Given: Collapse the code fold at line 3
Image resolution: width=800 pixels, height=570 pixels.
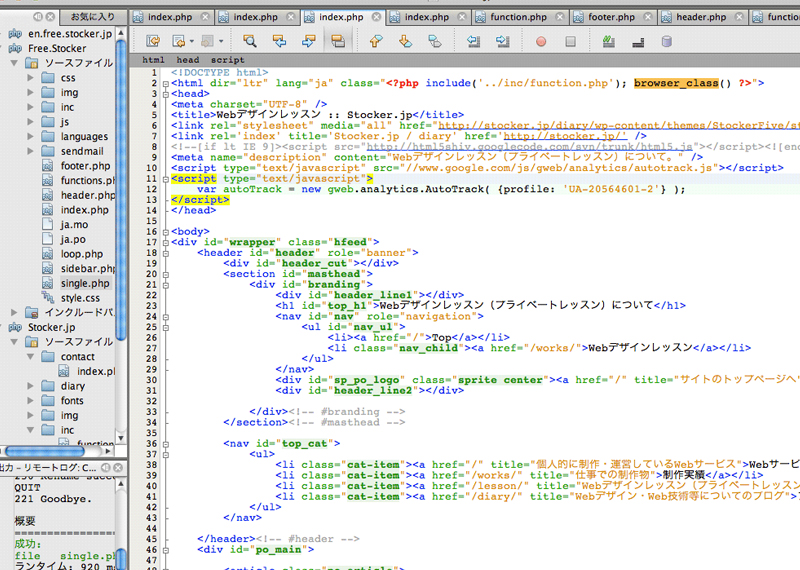Looking at the screenshot, I should (x=166, y=94).
